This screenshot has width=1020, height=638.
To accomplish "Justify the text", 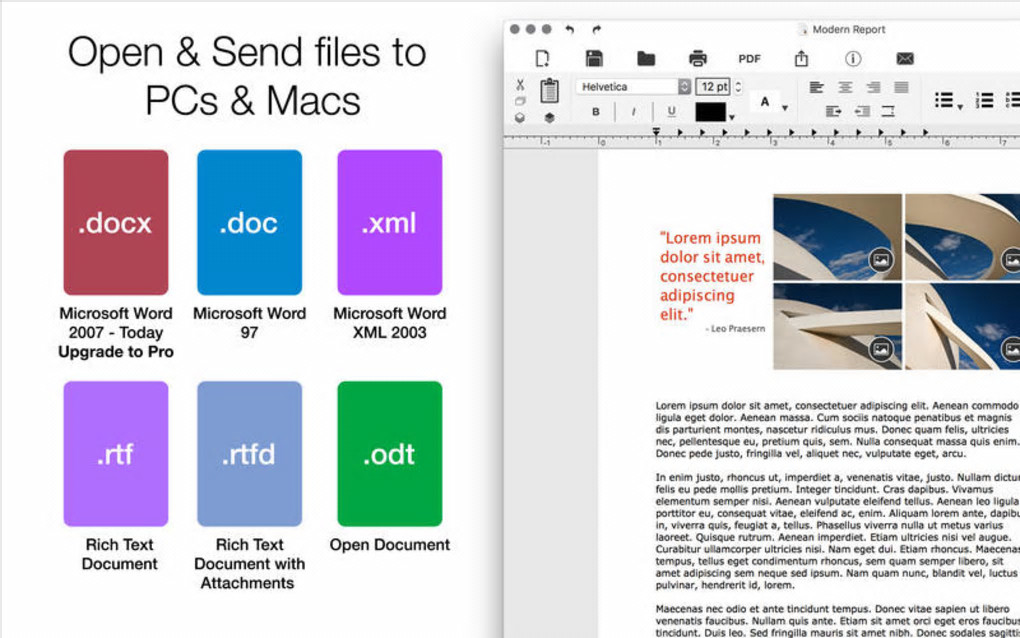I will pos(901,87).
